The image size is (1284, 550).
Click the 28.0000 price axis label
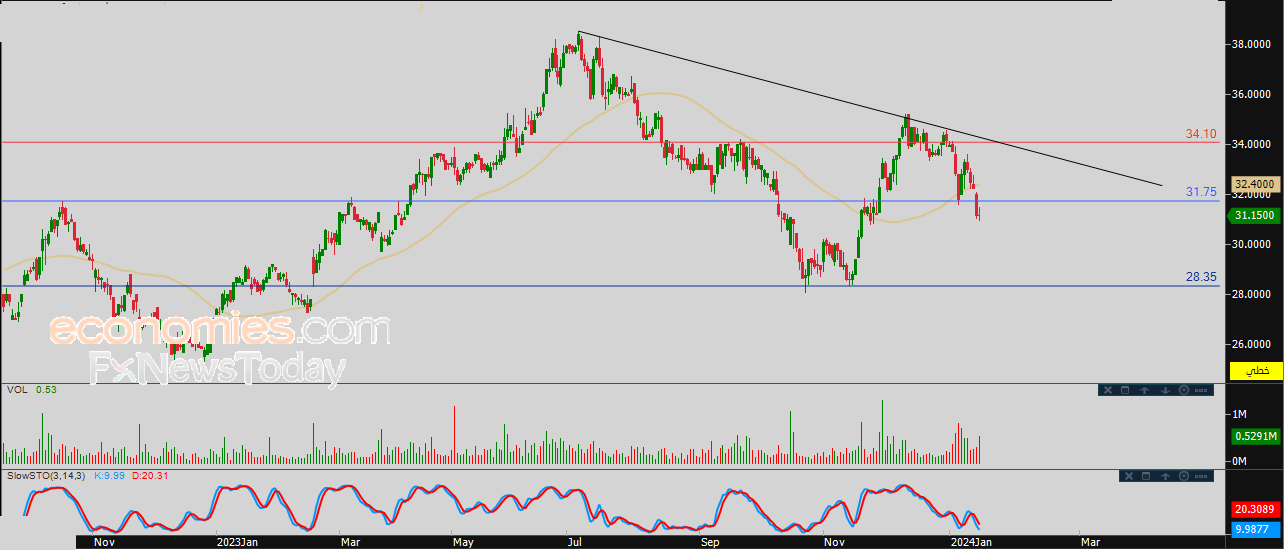[1251, 294]
